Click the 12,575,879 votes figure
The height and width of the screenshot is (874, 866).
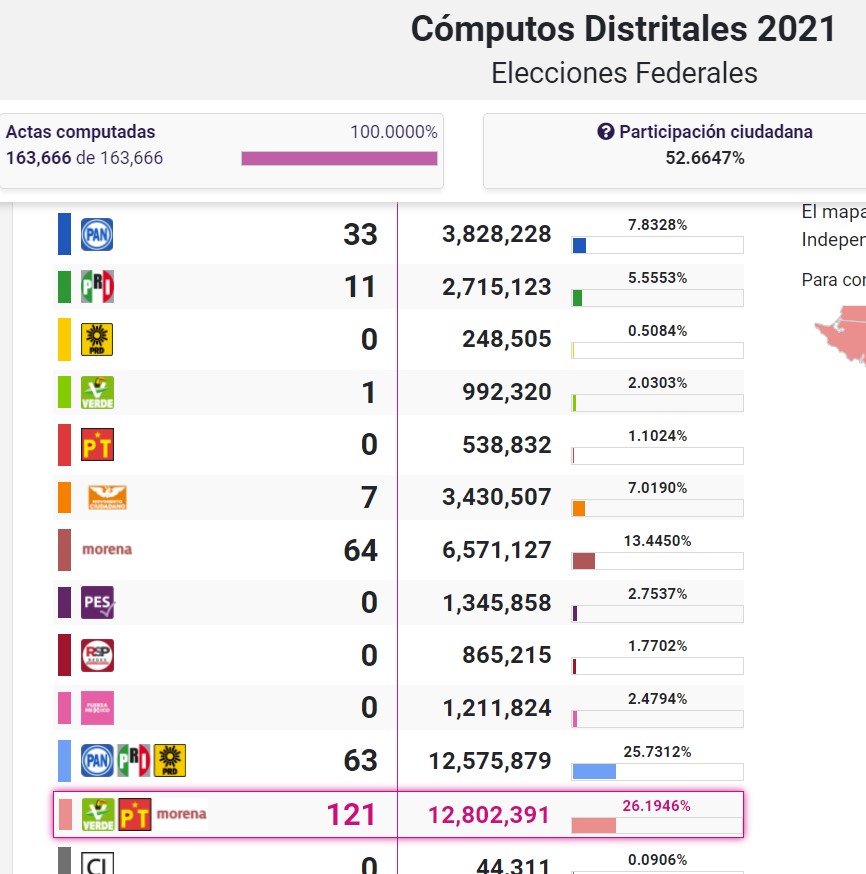490,761
